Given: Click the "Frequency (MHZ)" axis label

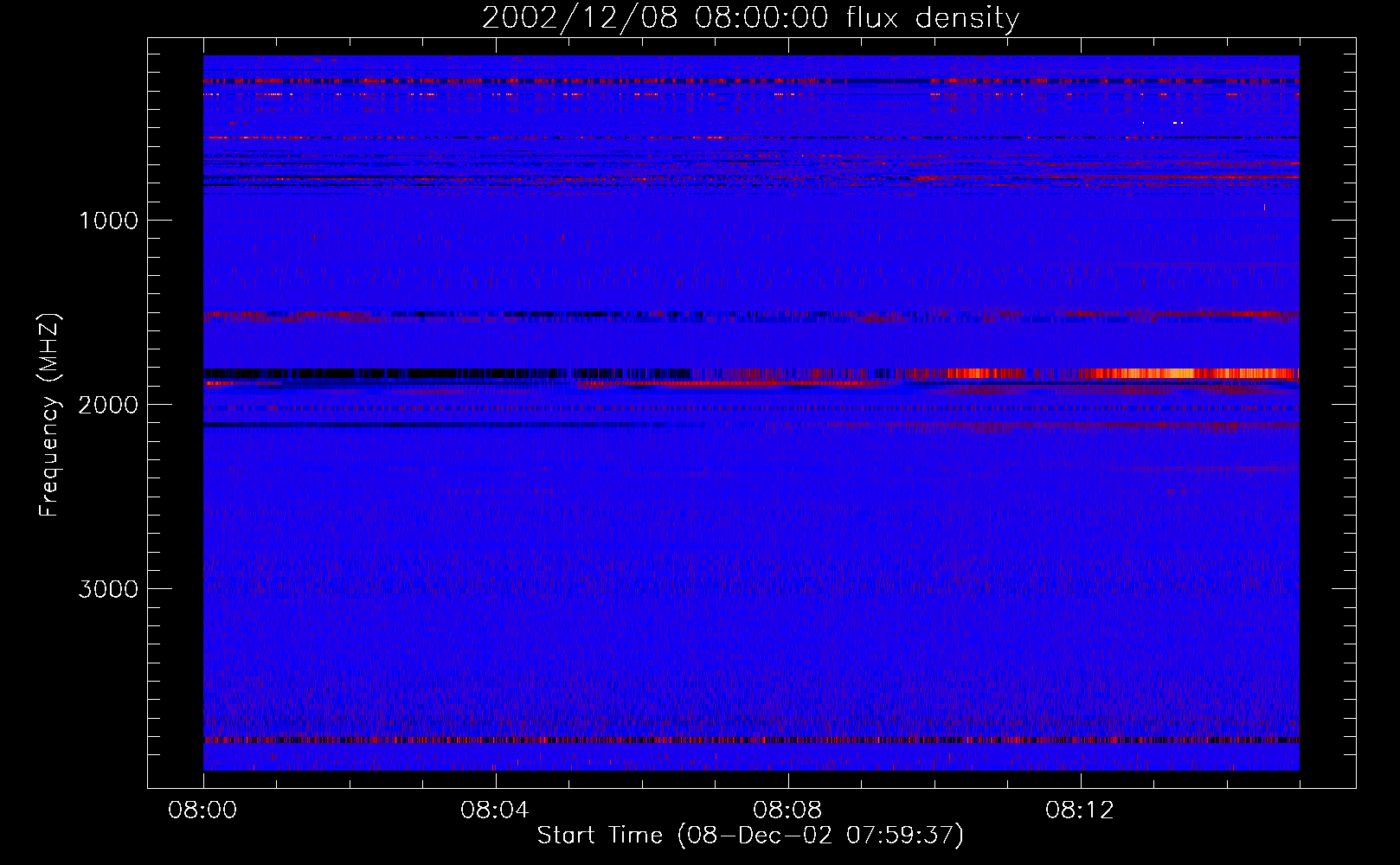Looking at the screenshot, I should point(50,415).
